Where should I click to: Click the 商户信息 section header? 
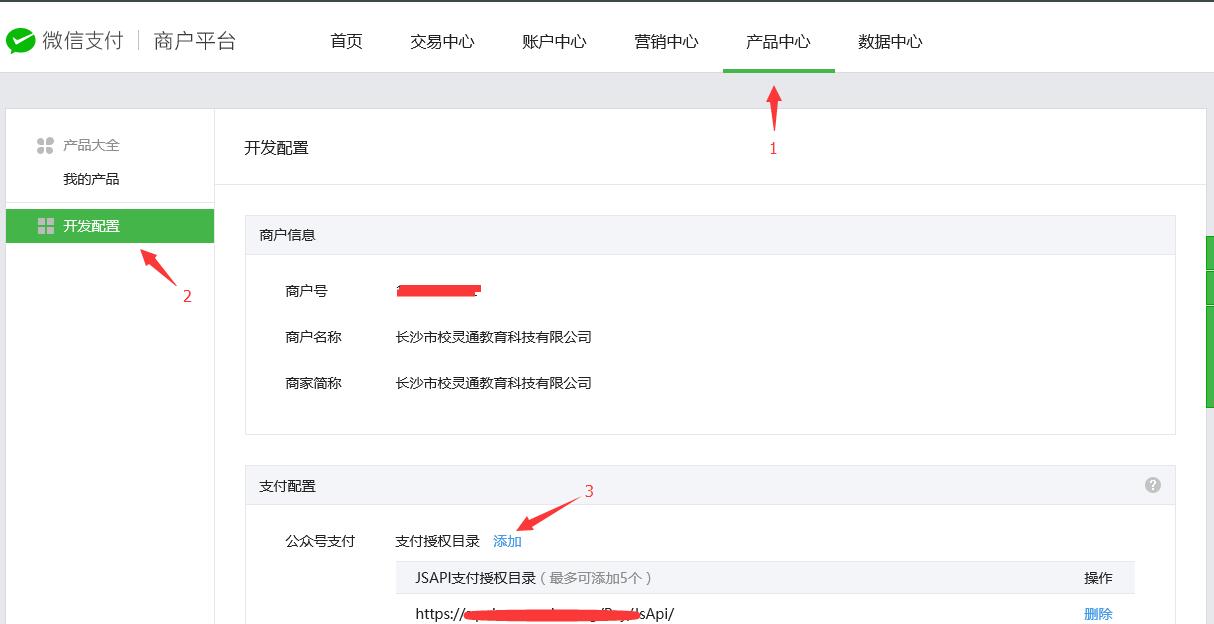(287, 235)
